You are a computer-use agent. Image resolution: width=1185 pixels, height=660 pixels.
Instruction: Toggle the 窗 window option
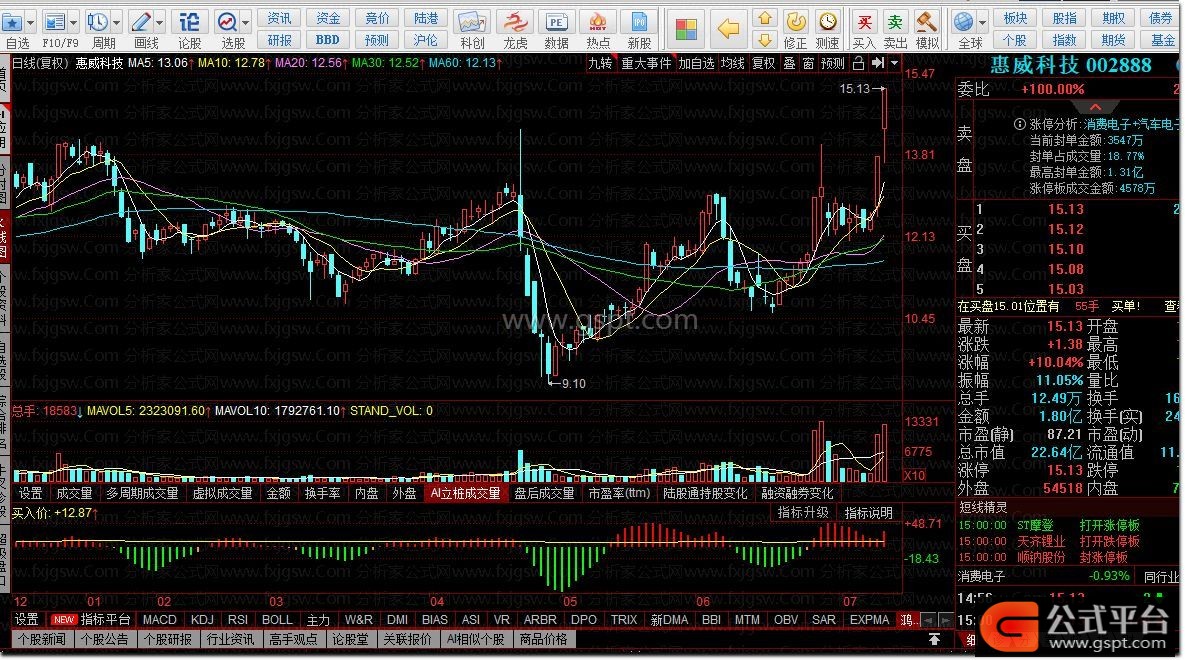pos(808,64)
